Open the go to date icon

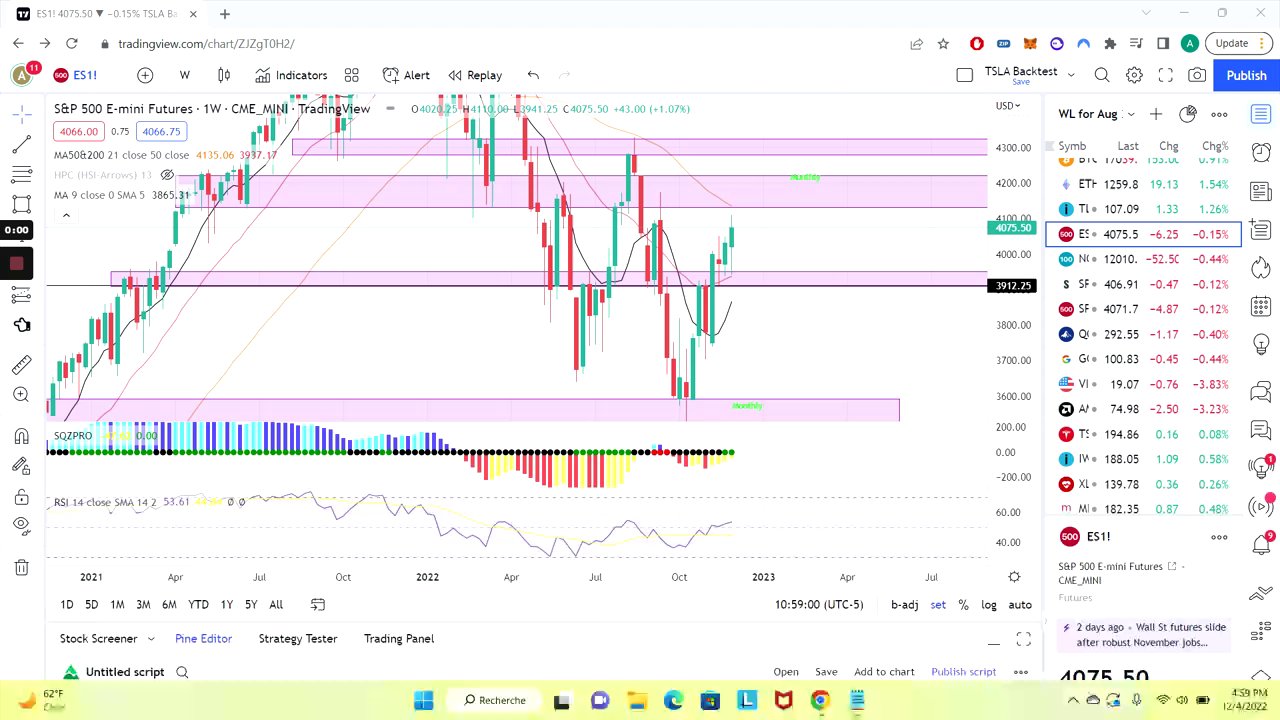(318, 604)
